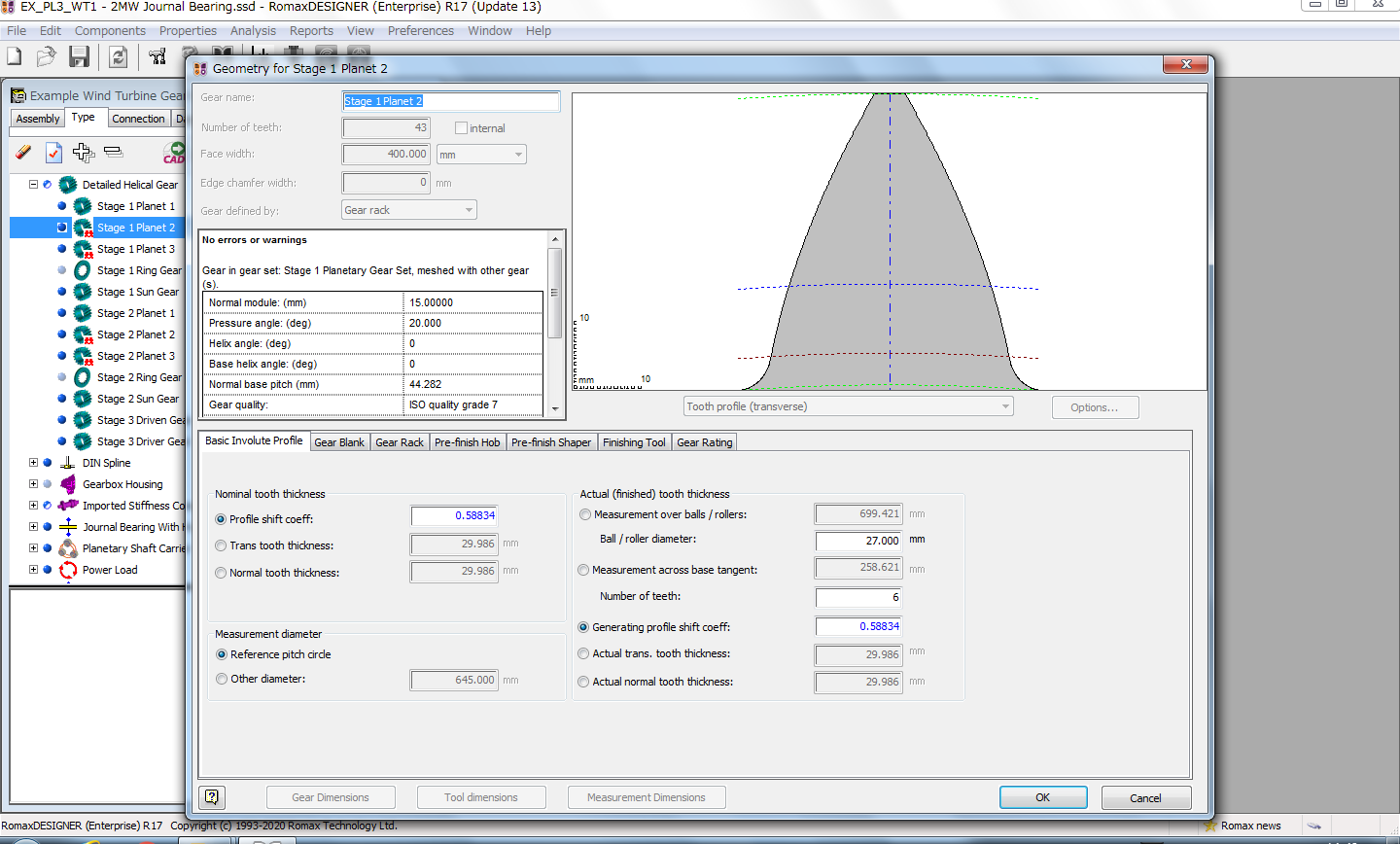Switch to the Gear Blank tab
The image size is (1400, 844).
339,442
